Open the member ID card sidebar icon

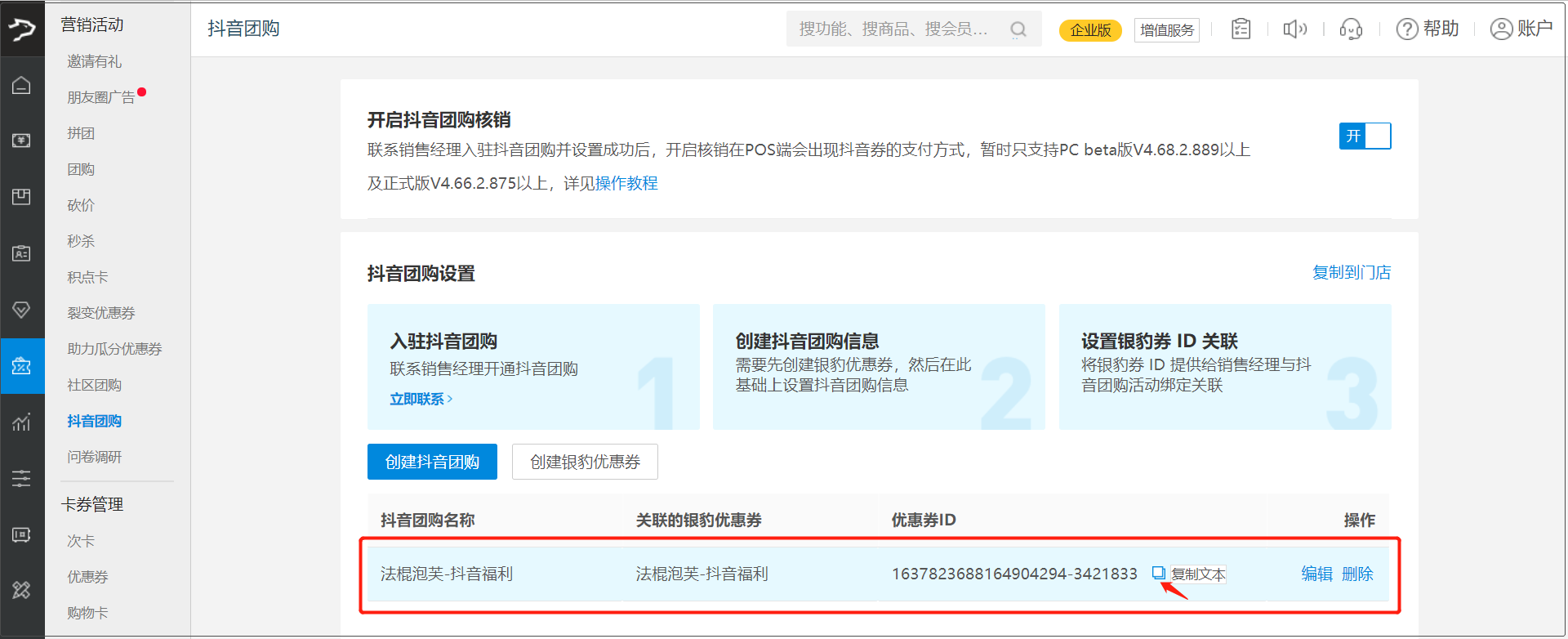pos(22,252)
